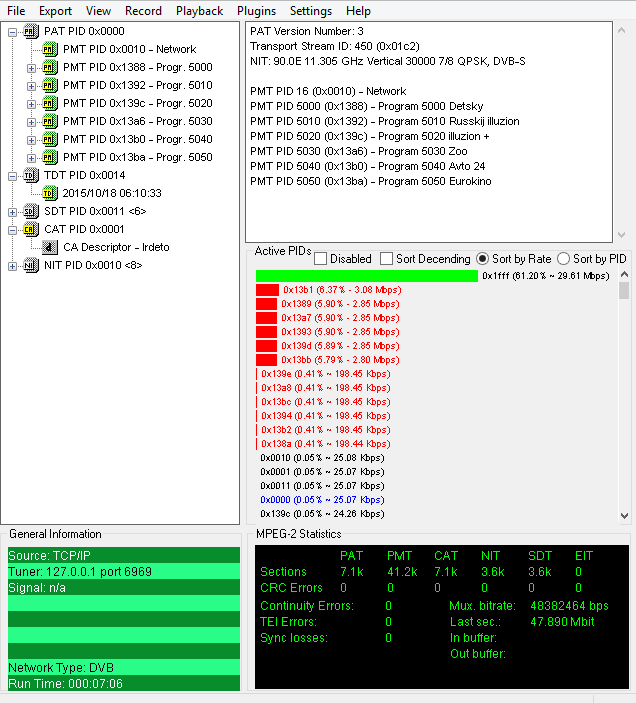Viewport: 636px width, 703px height.
Task: Open the Playback menu
Action: point(199,11)
